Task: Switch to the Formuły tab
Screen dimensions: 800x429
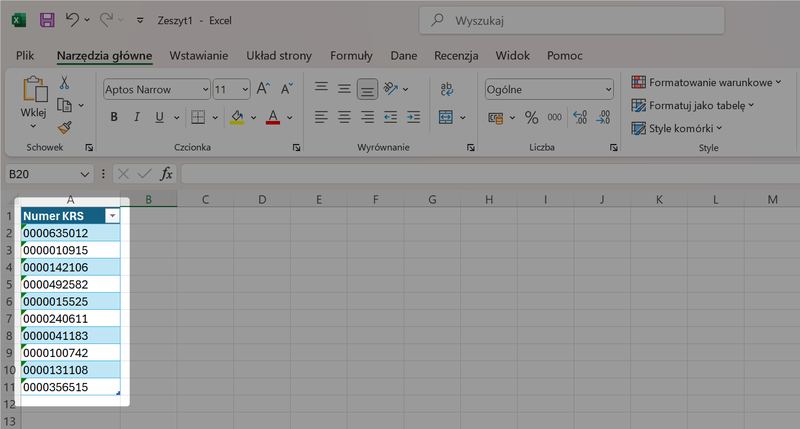Action: (351, 56)
